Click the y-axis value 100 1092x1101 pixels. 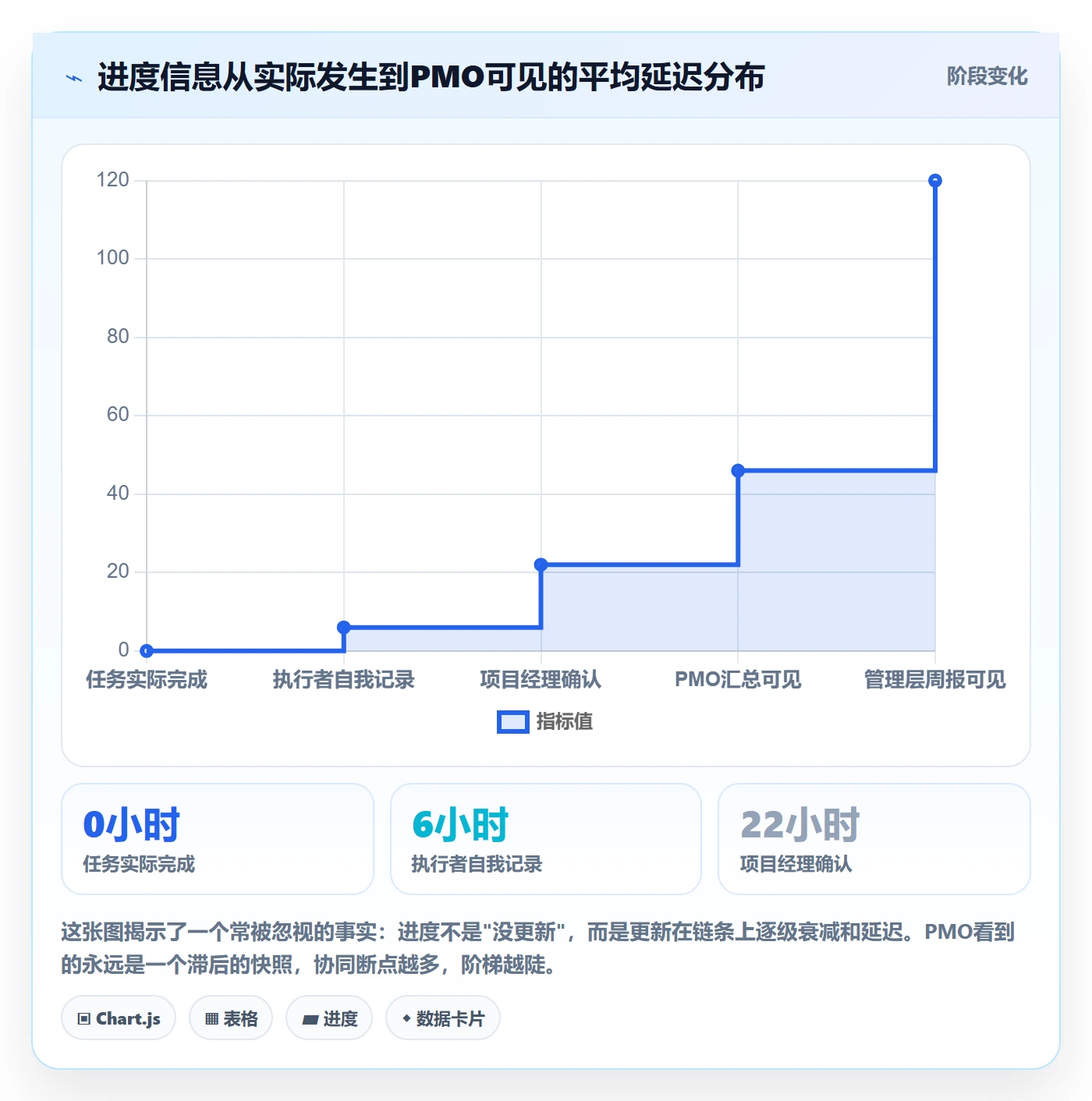click(x=112, y=258)
